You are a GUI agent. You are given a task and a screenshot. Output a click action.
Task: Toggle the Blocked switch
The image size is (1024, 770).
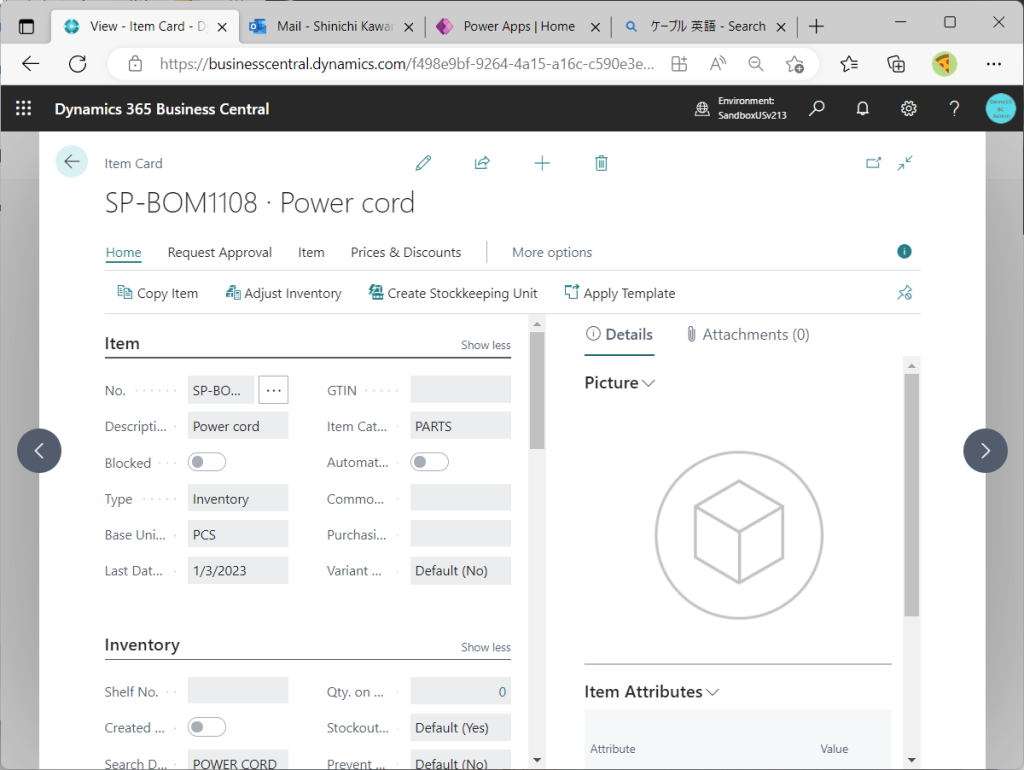click(206, 462)
